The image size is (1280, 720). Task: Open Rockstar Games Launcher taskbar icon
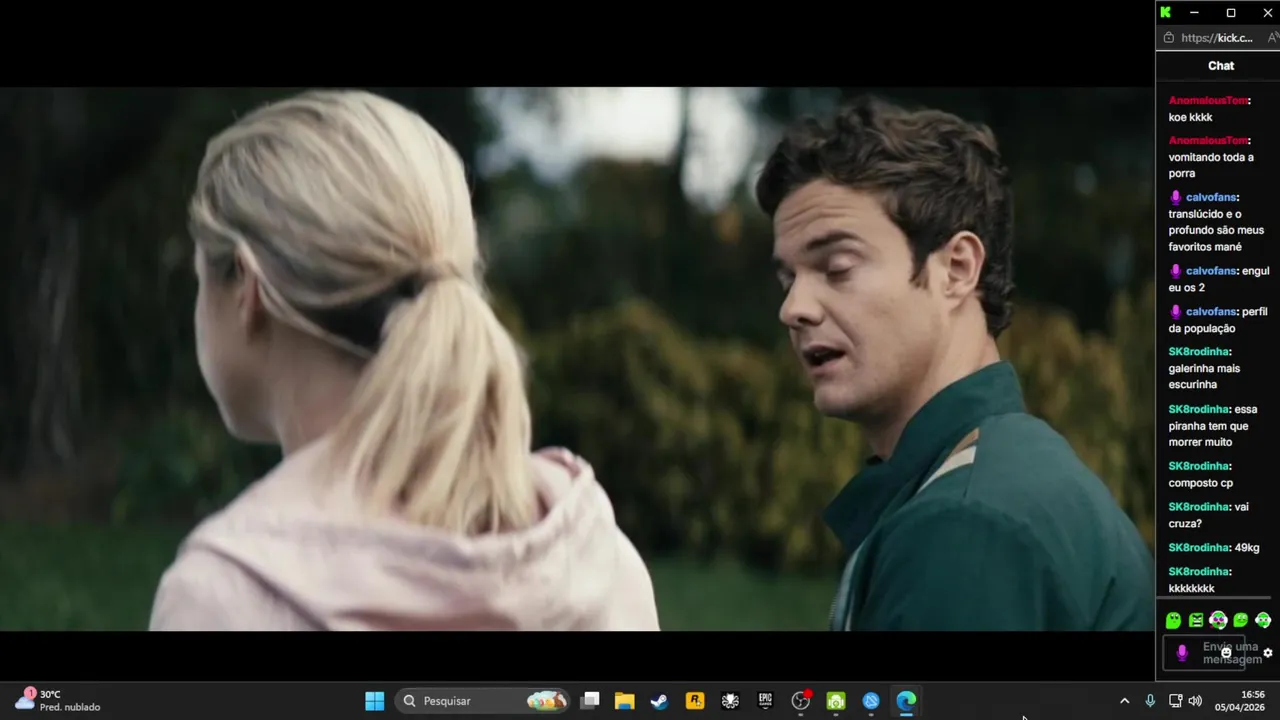tap(695, 701)
